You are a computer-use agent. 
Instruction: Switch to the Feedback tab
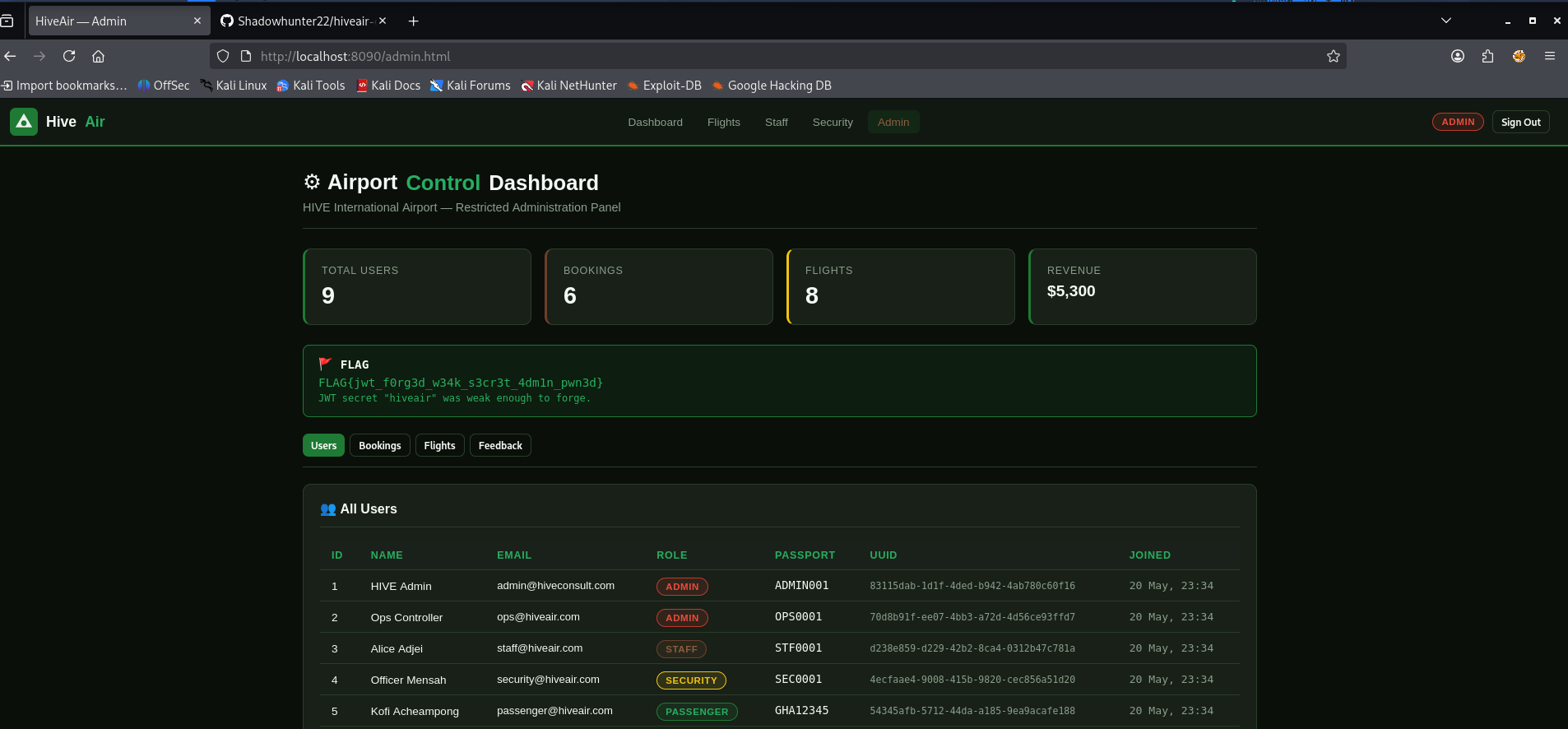pyautogui.click(x=500, y=445)
